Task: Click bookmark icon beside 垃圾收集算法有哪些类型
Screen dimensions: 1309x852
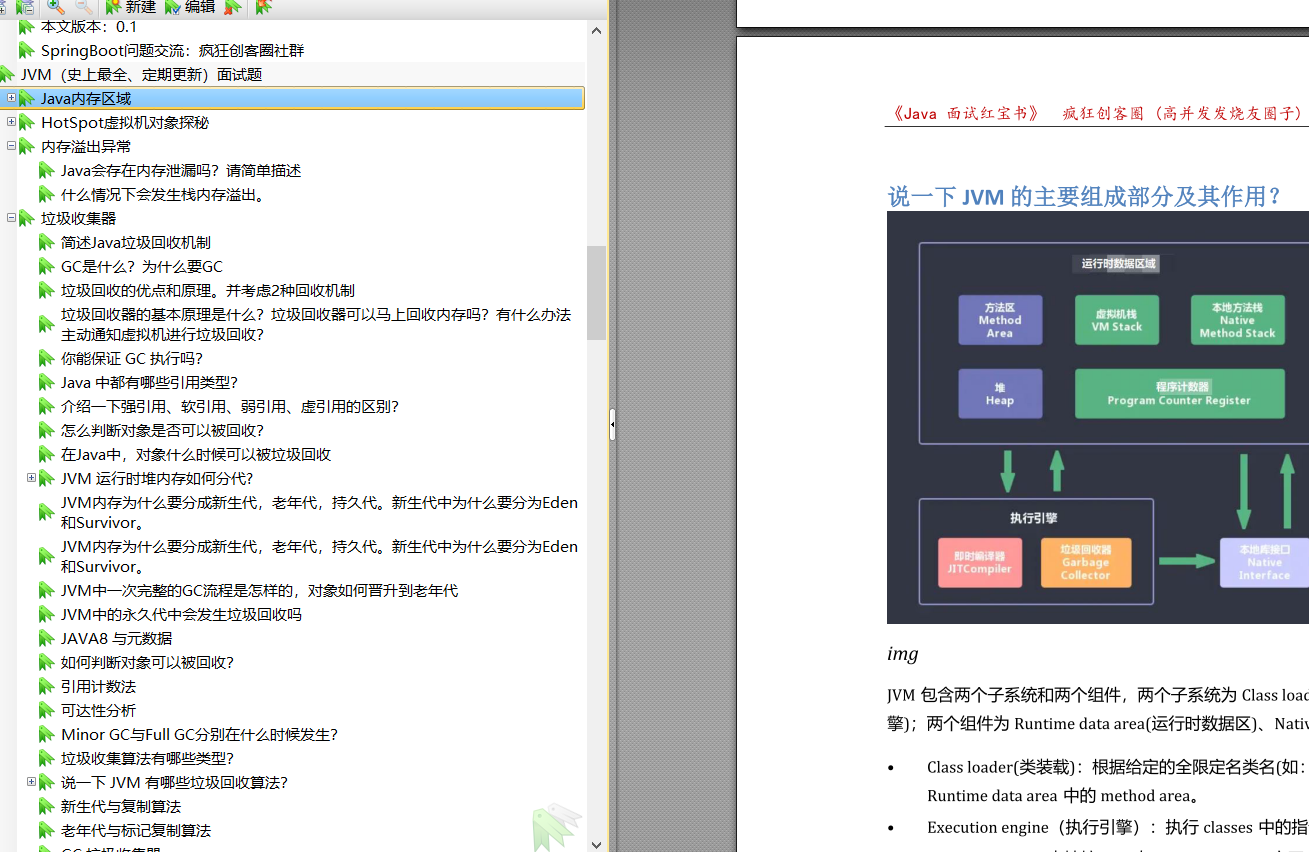Action: [47, 758]
